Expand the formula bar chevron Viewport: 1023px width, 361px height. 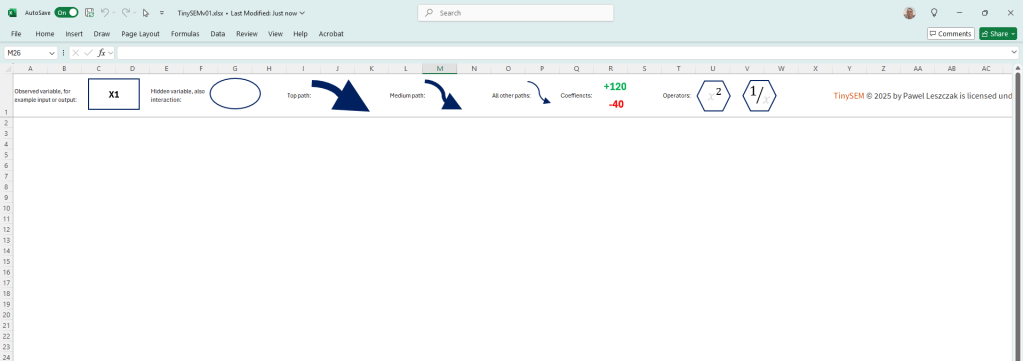tap(1014, 53)
